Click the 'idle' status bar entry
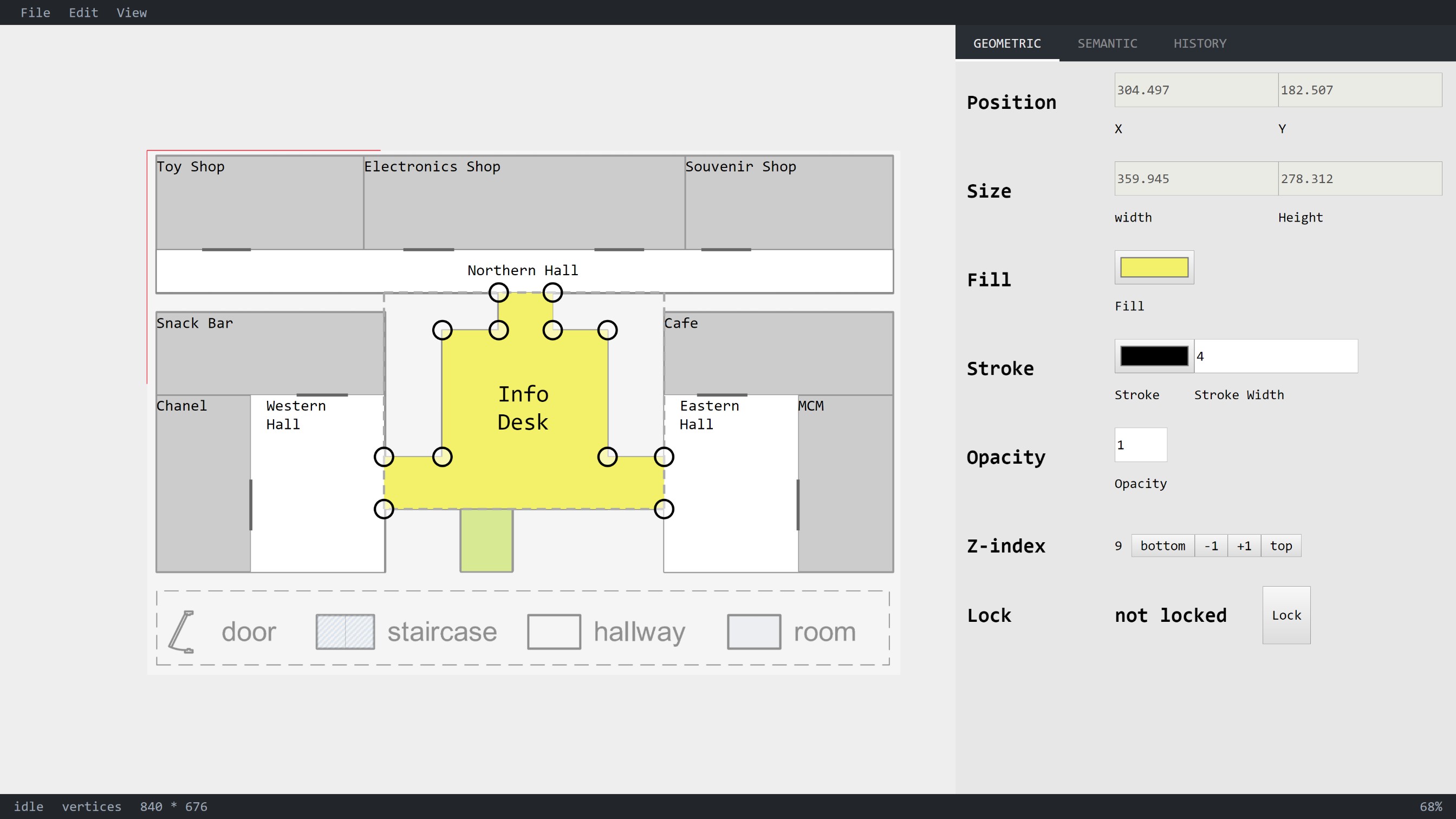Viewport: 1456px width, 819px height. 28,807
